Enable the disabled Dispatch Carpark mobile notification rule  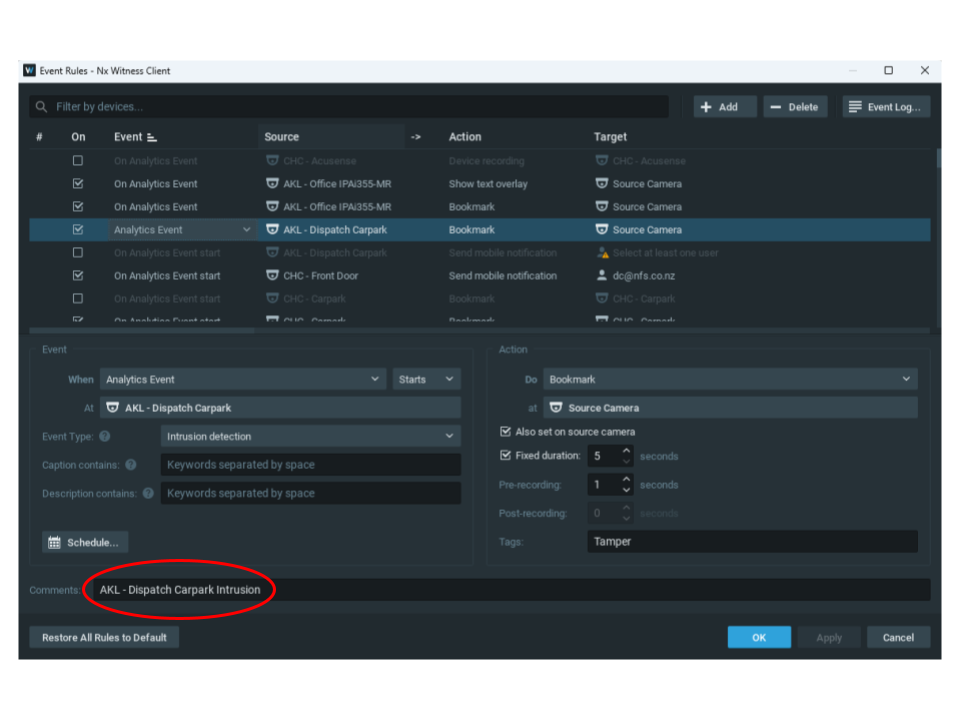click(78, 252)
